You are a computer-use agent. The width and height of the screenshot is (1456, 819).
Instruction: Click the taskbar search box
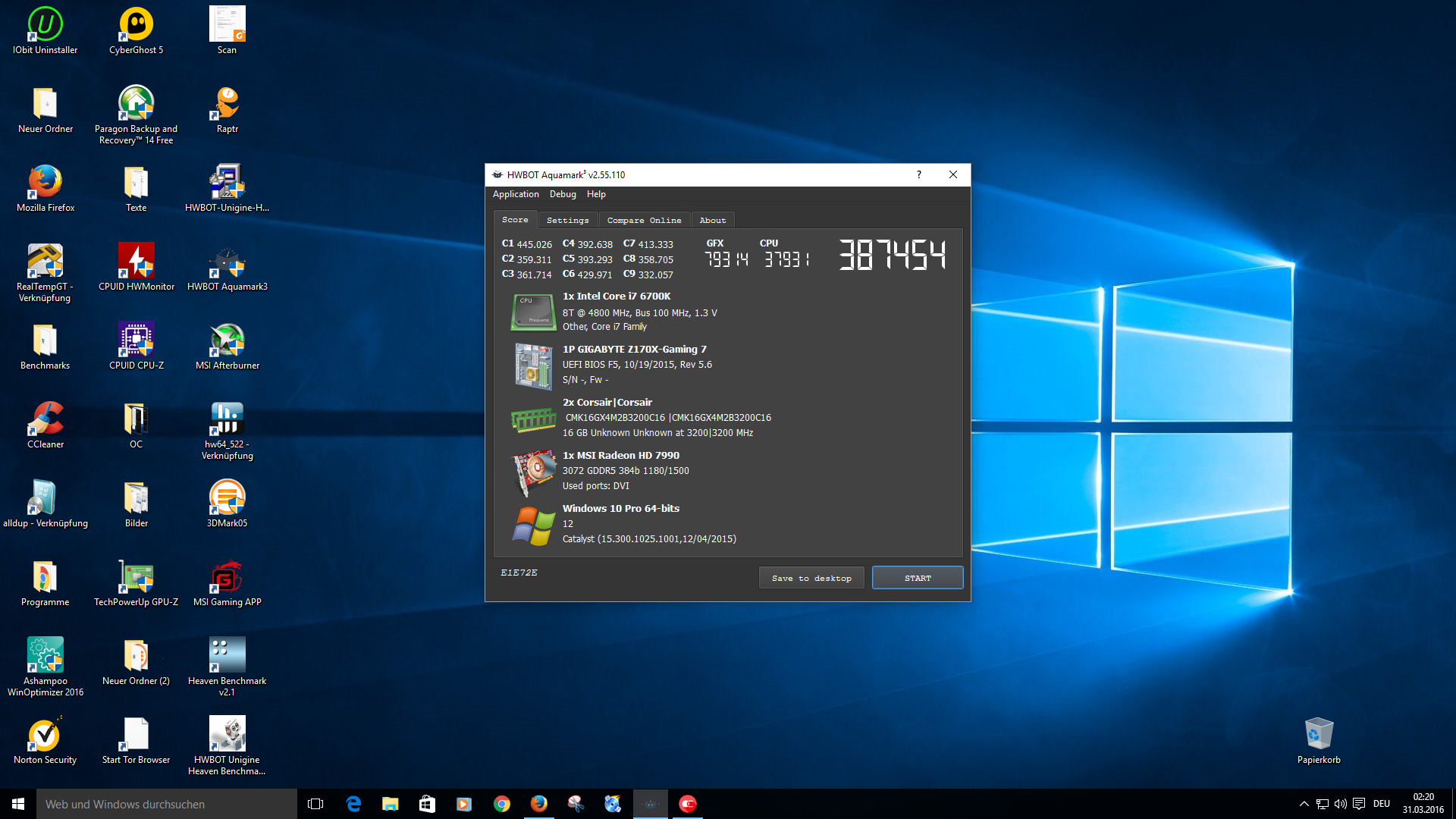(167, 804)
